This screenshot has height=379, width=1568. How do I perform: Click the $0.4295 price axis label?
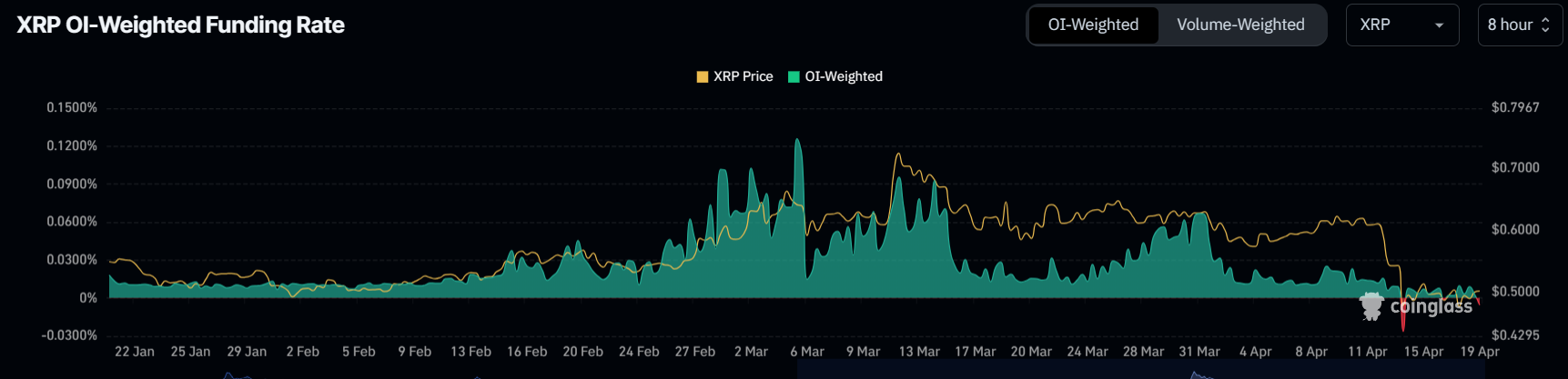pos(1515,334)
